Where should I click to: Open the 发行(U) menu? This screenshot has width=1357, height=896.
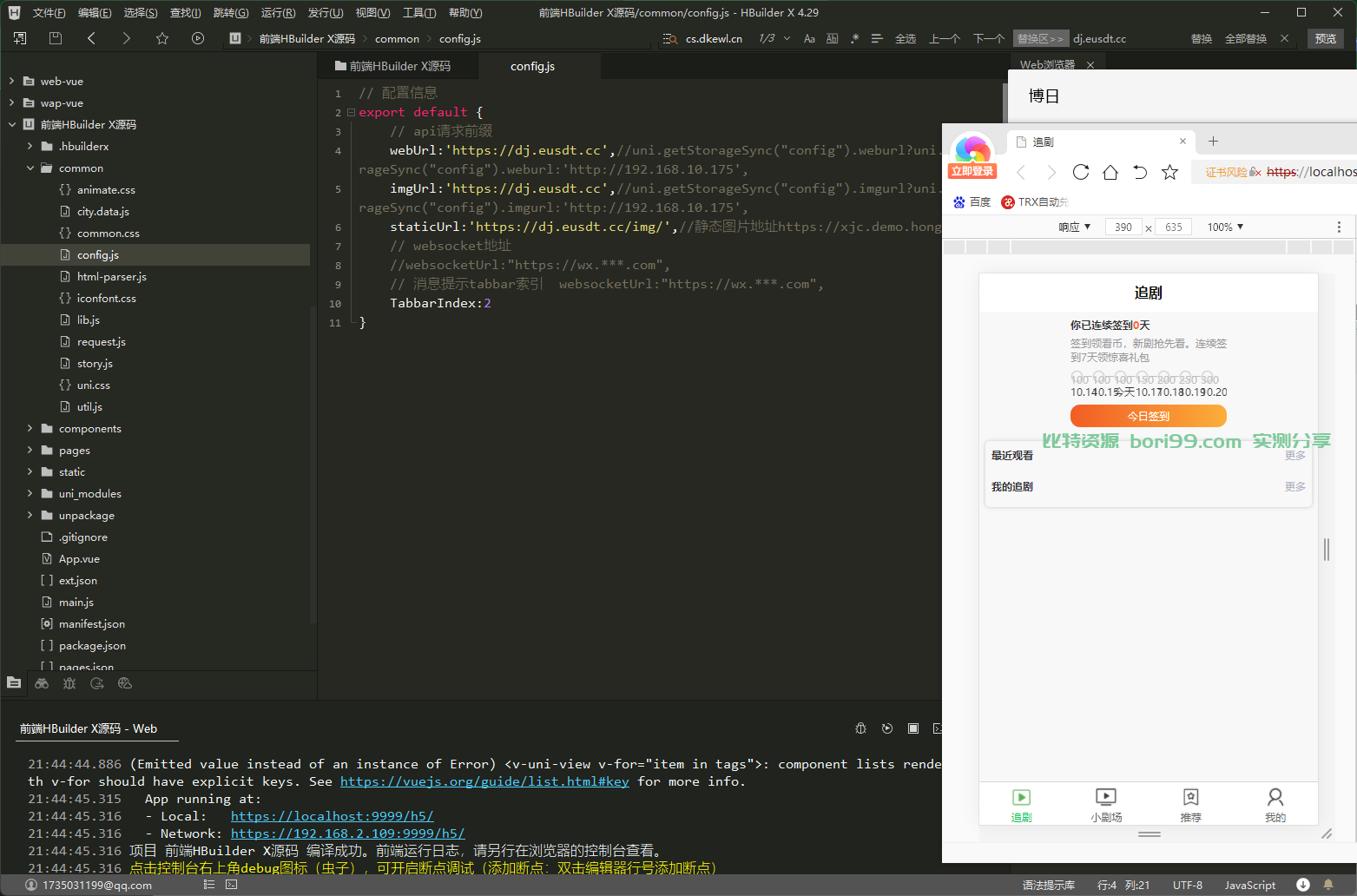[x=326, y=13]
